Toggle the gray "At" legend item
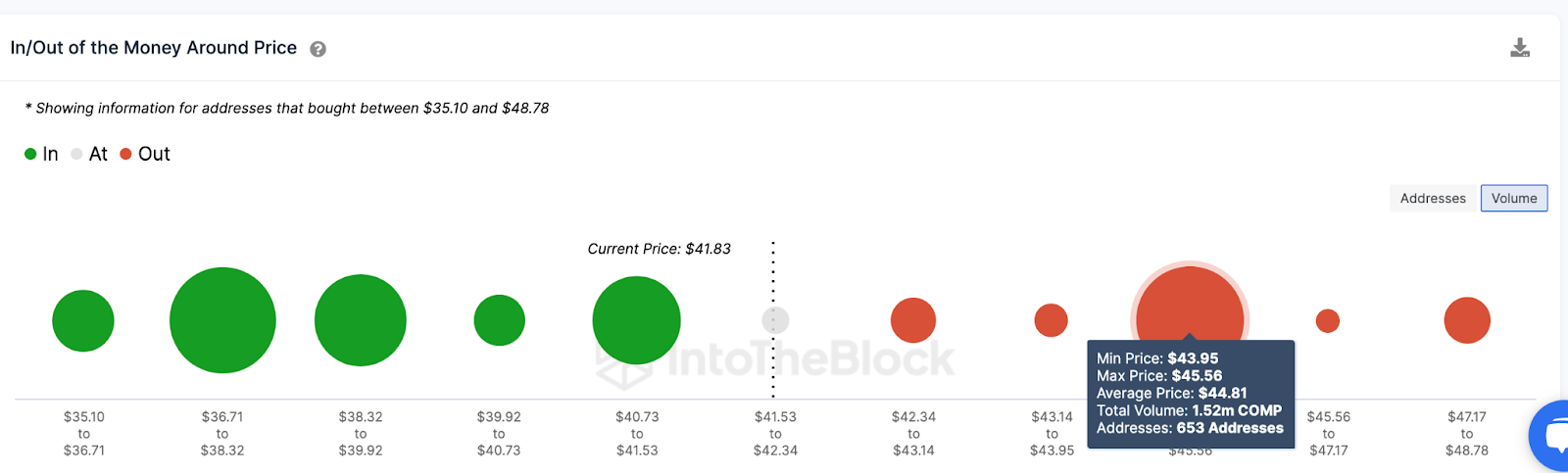 point(89,154)
